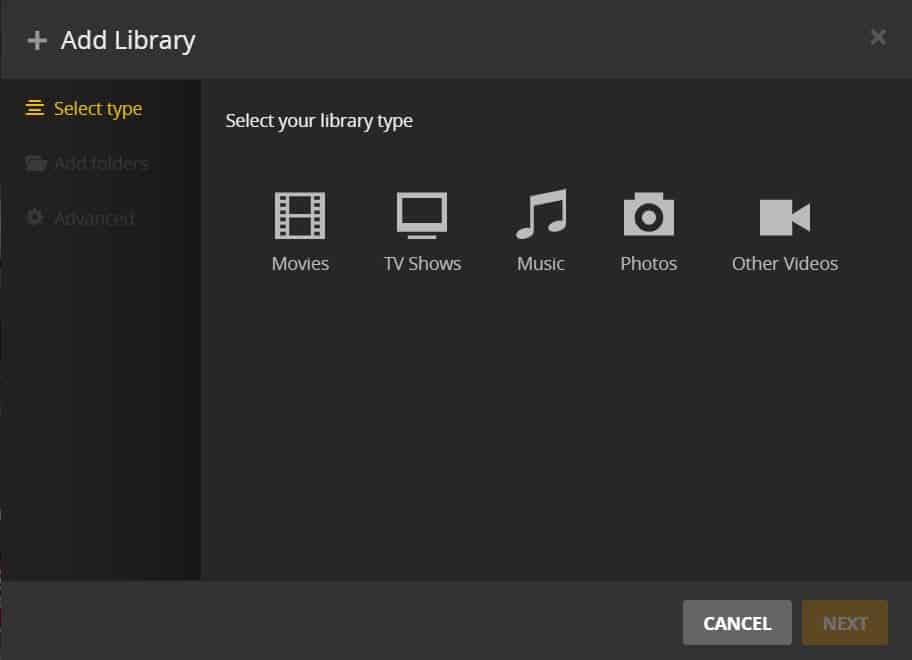Click the Photos label

pos(649,264)
